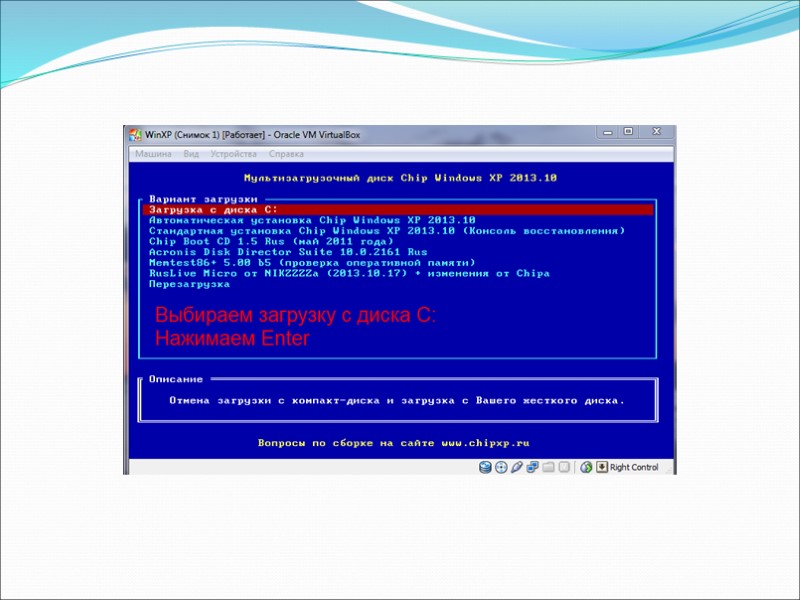This screenshot has width=800, height=600.
Task: Click the Right Control host key label
Action: tap(634, 467)
